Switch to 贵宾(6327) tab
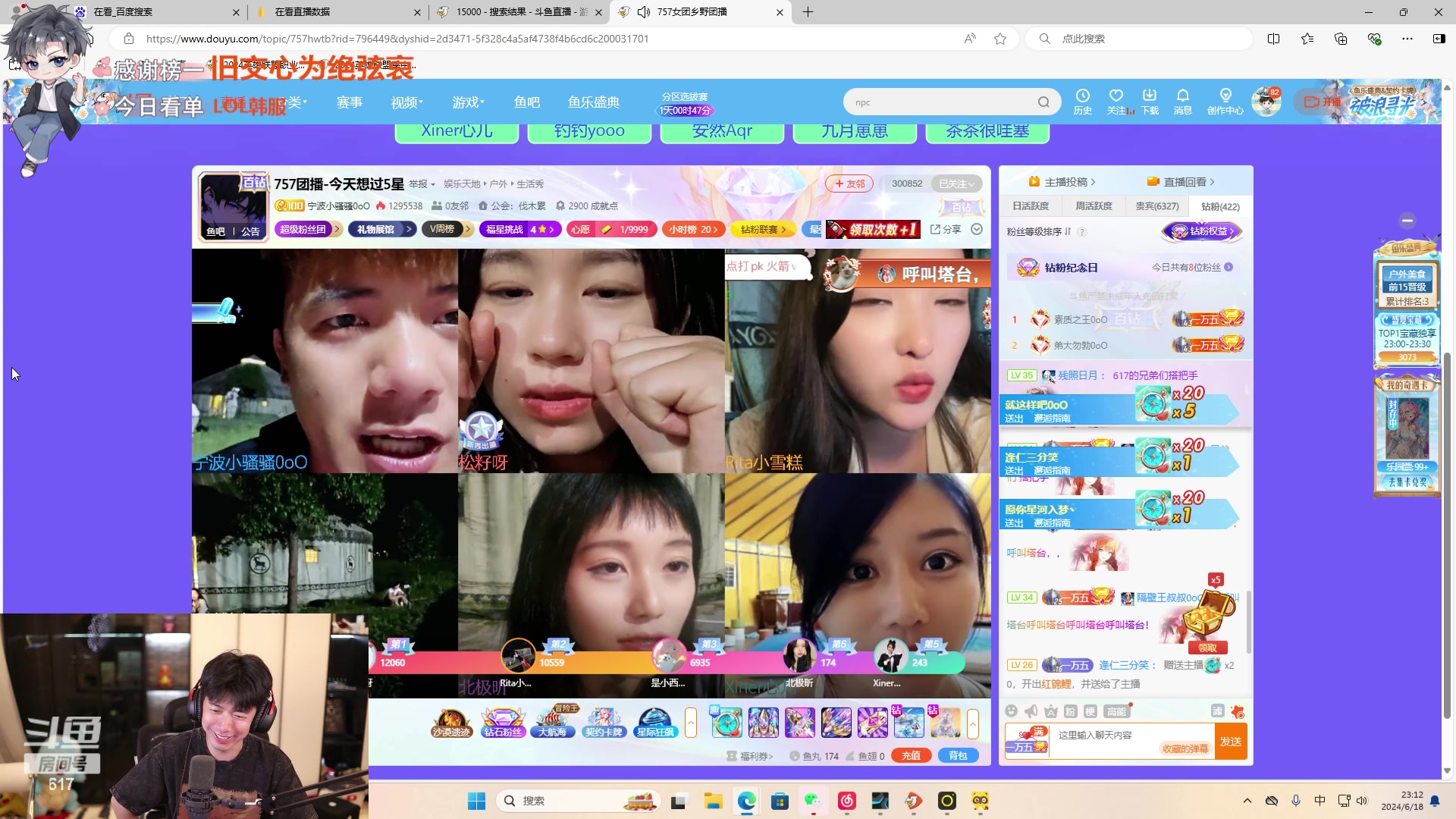1456x819 pixels. pyautogui.click(x=1157, y=206)
